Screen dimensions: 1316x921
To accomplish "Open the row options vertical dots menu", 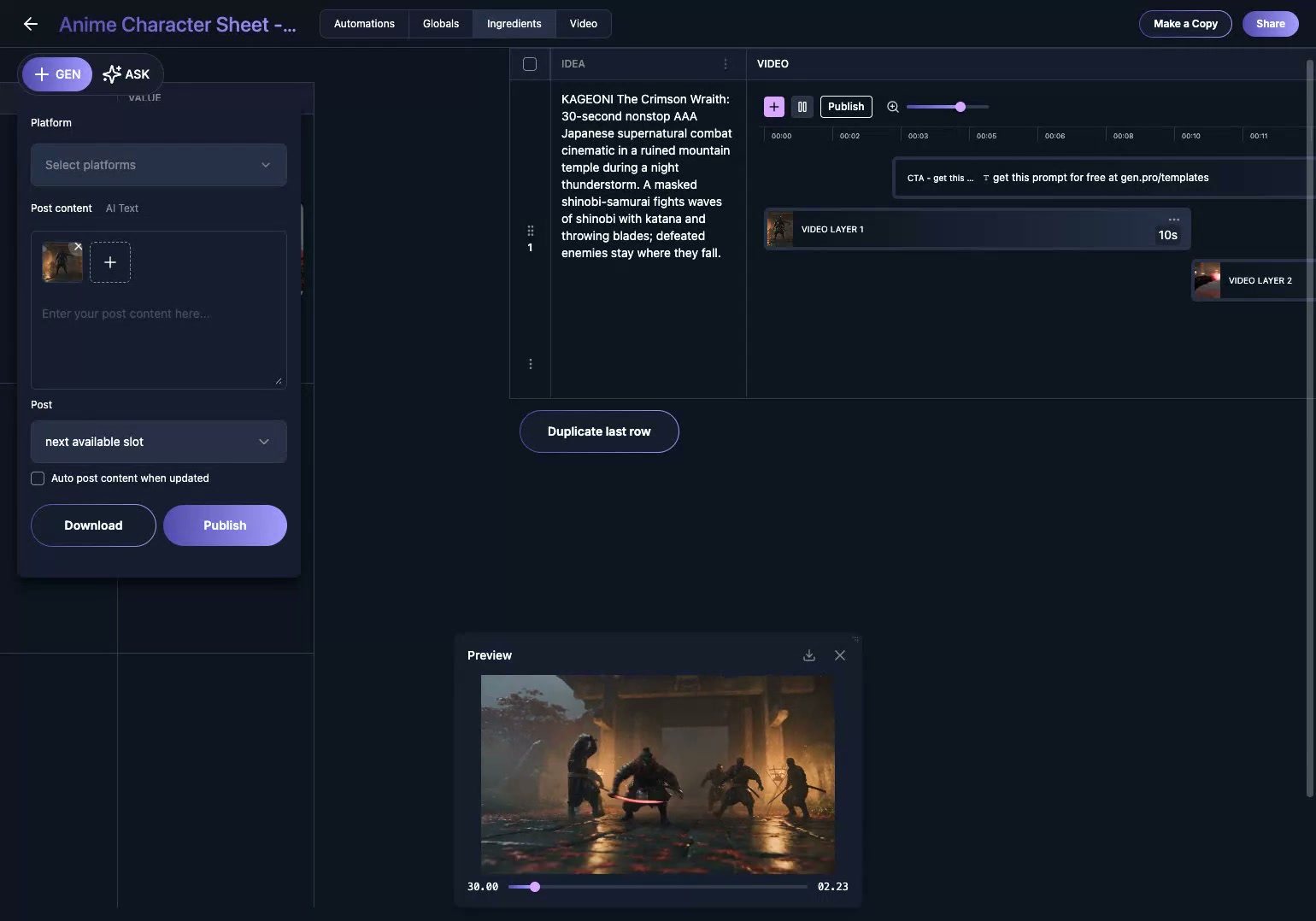I will pos(531,364).
